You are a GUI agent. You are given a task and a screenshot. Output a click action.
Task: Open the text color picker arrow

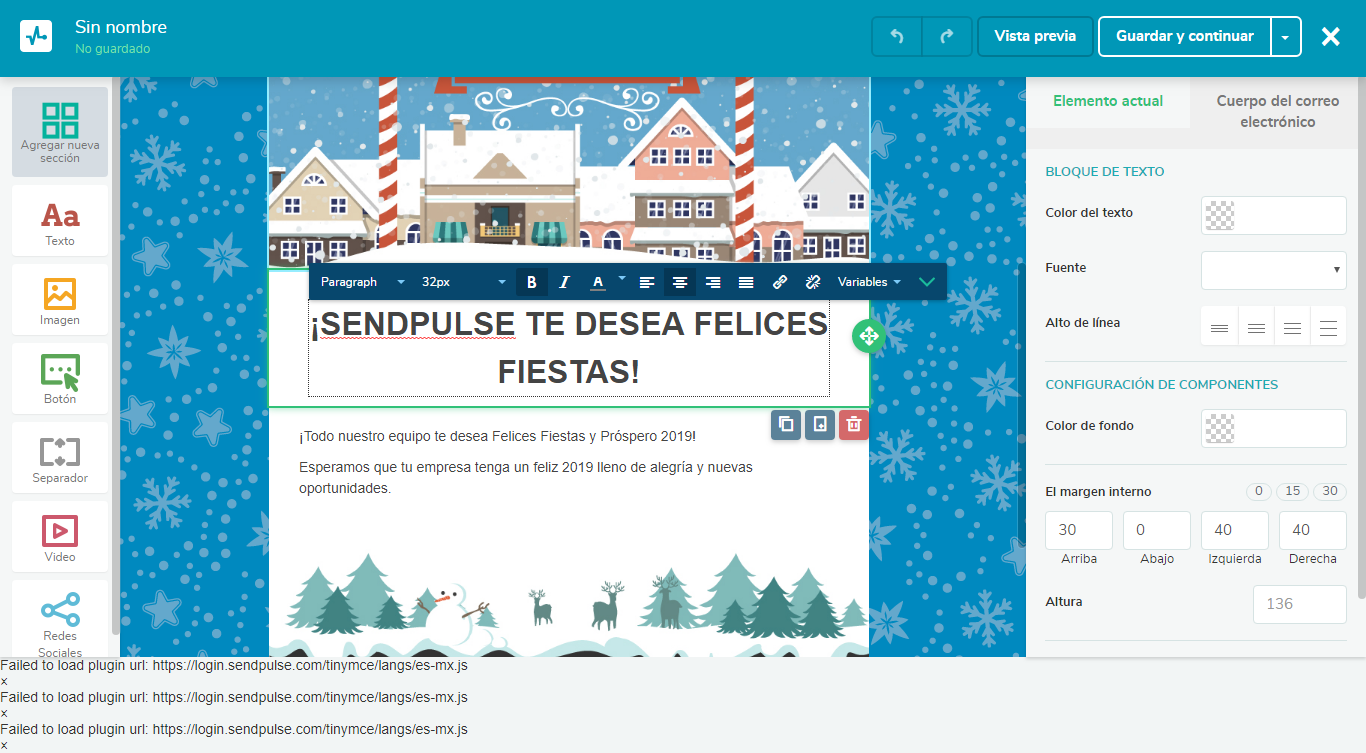click(622, 278)
